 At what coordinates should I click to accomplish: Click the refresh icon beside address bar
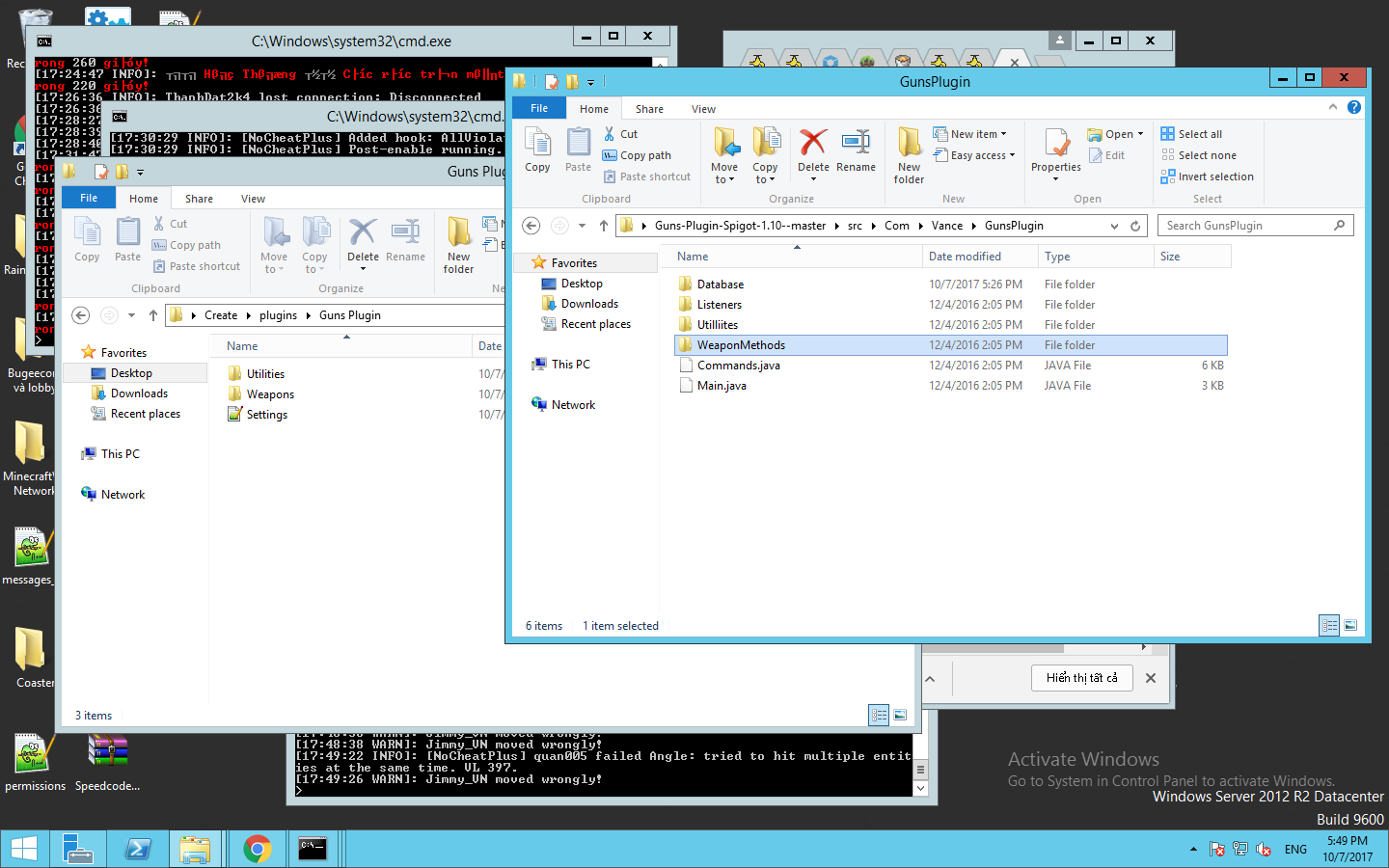pos(1135,226)
